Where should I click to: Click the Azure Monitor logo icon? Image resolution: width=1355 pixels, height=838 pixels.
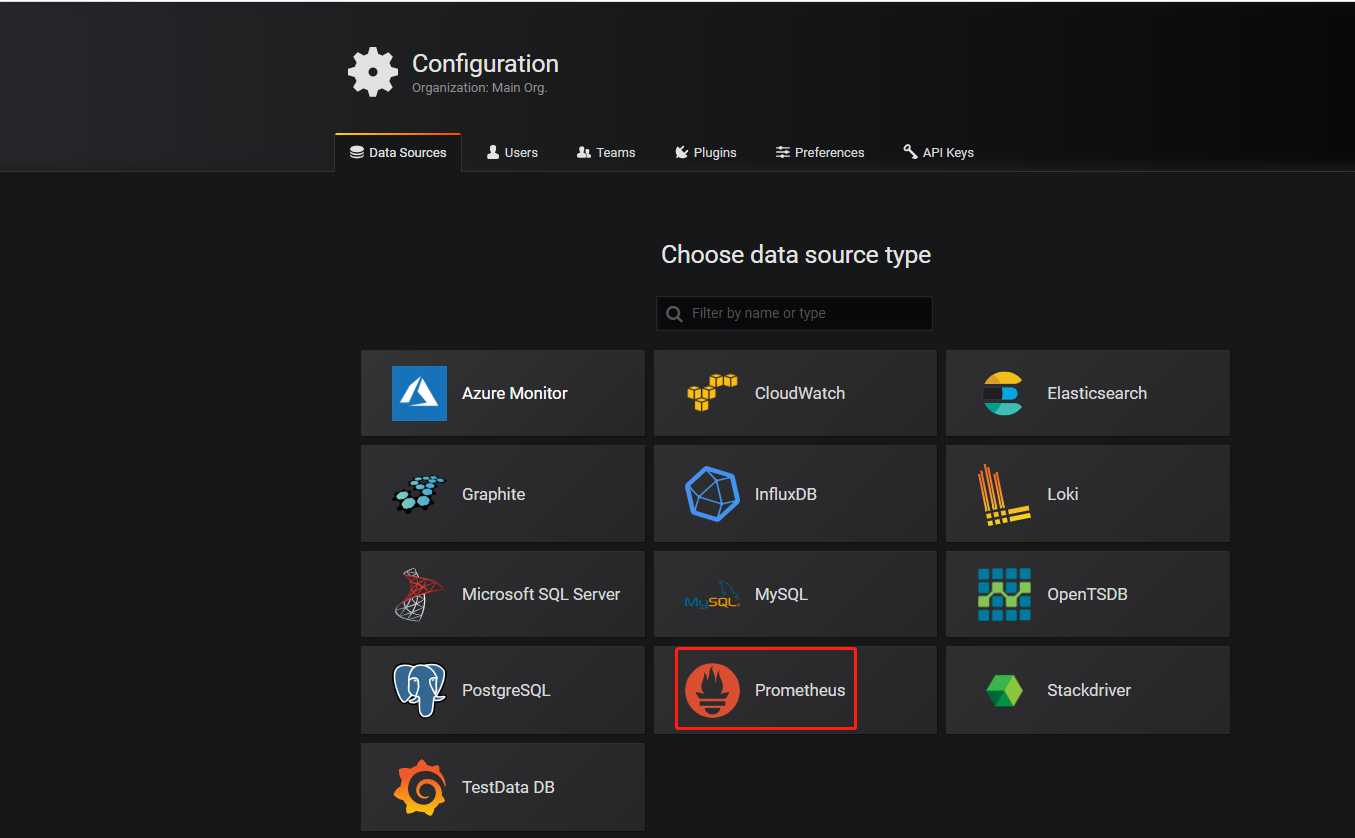pos(419,393)
